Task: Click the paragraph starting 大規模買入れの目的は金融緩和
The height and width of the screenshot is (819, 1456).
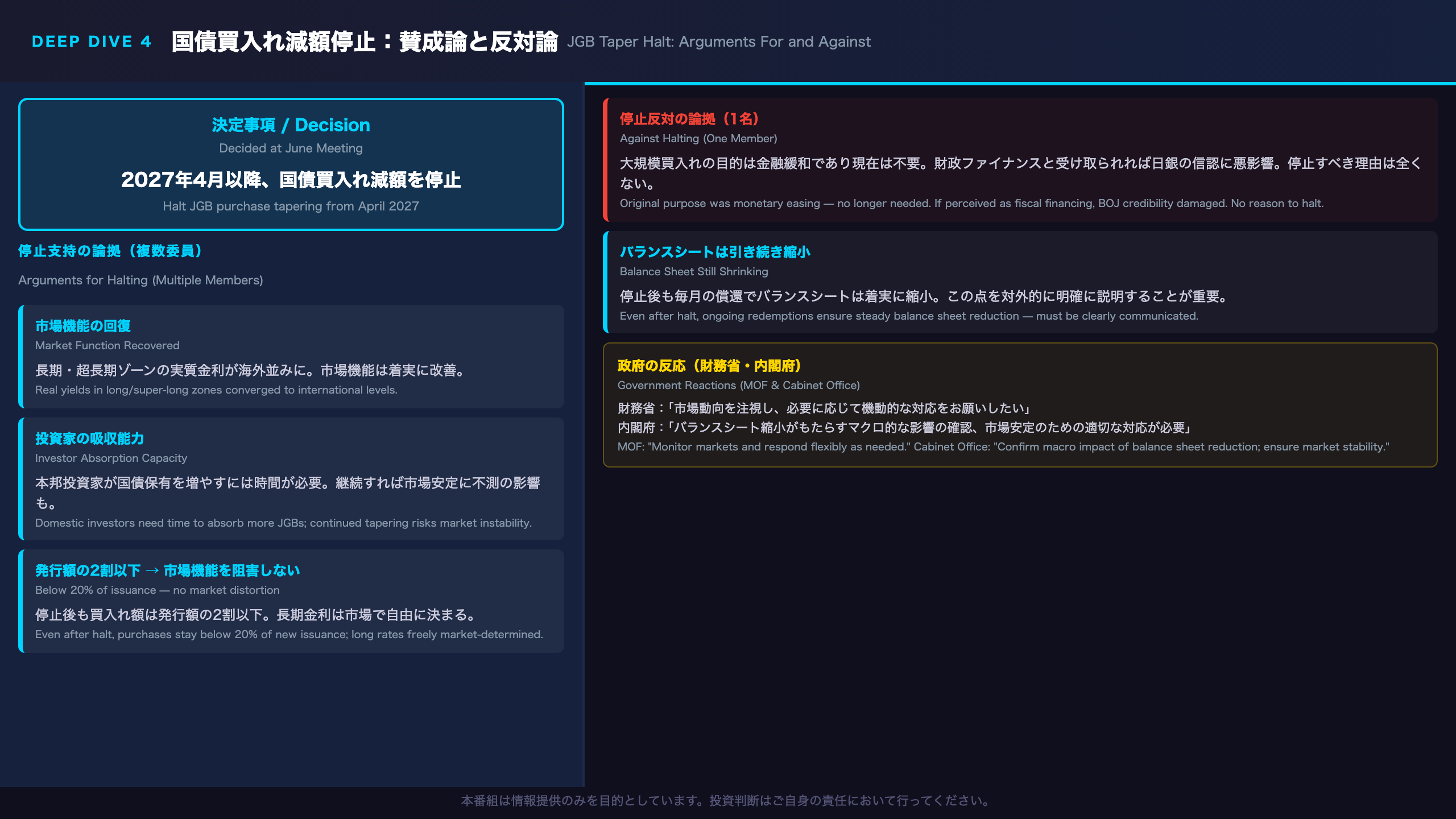Action: [x=1021, y=173]
